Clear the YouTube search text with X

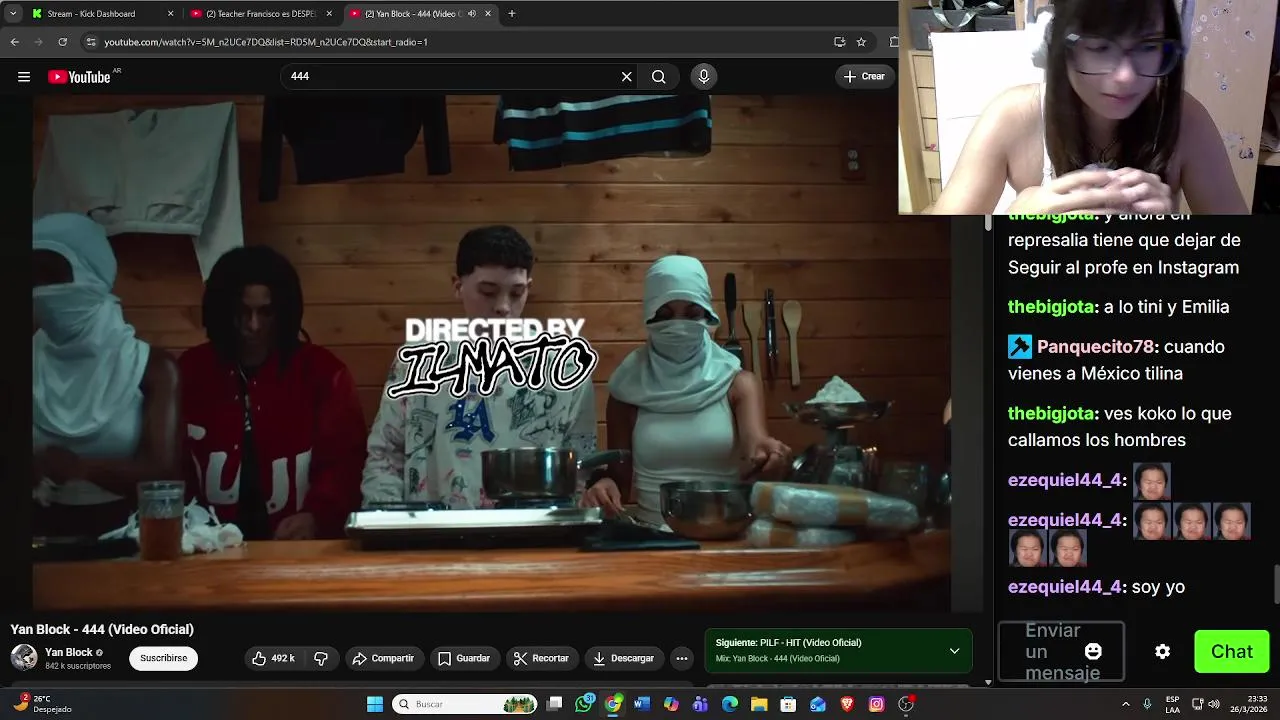click(x=627, y=77)
